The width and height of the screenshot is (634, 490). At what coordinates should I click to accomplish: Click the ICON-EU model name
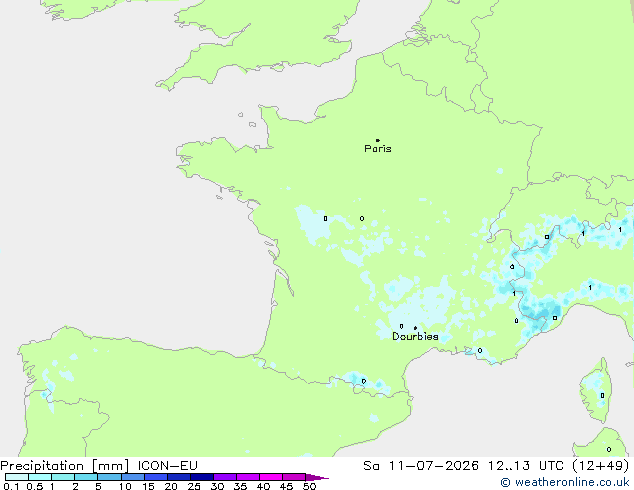[167, 466]
